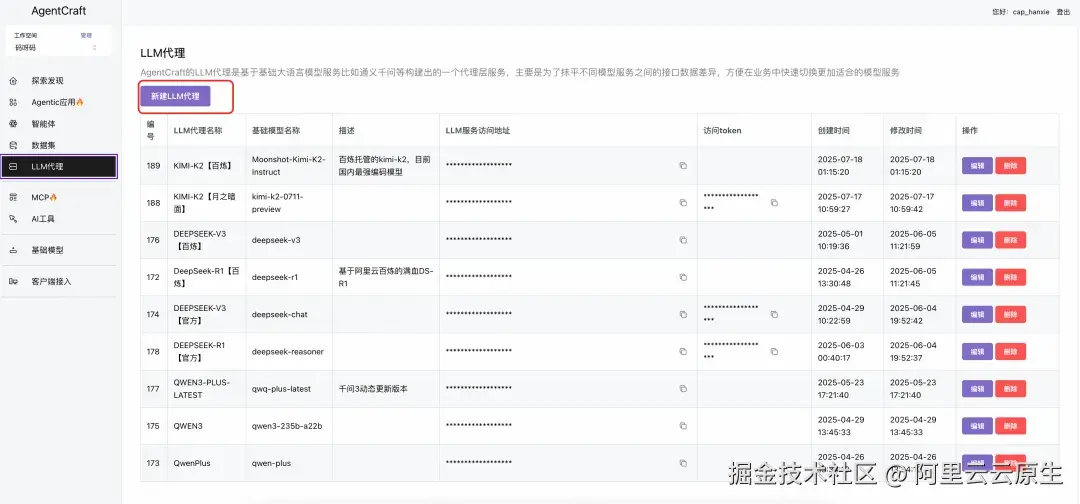Click 登出 to log out
1080x504 pixels.
[1063, 12]
